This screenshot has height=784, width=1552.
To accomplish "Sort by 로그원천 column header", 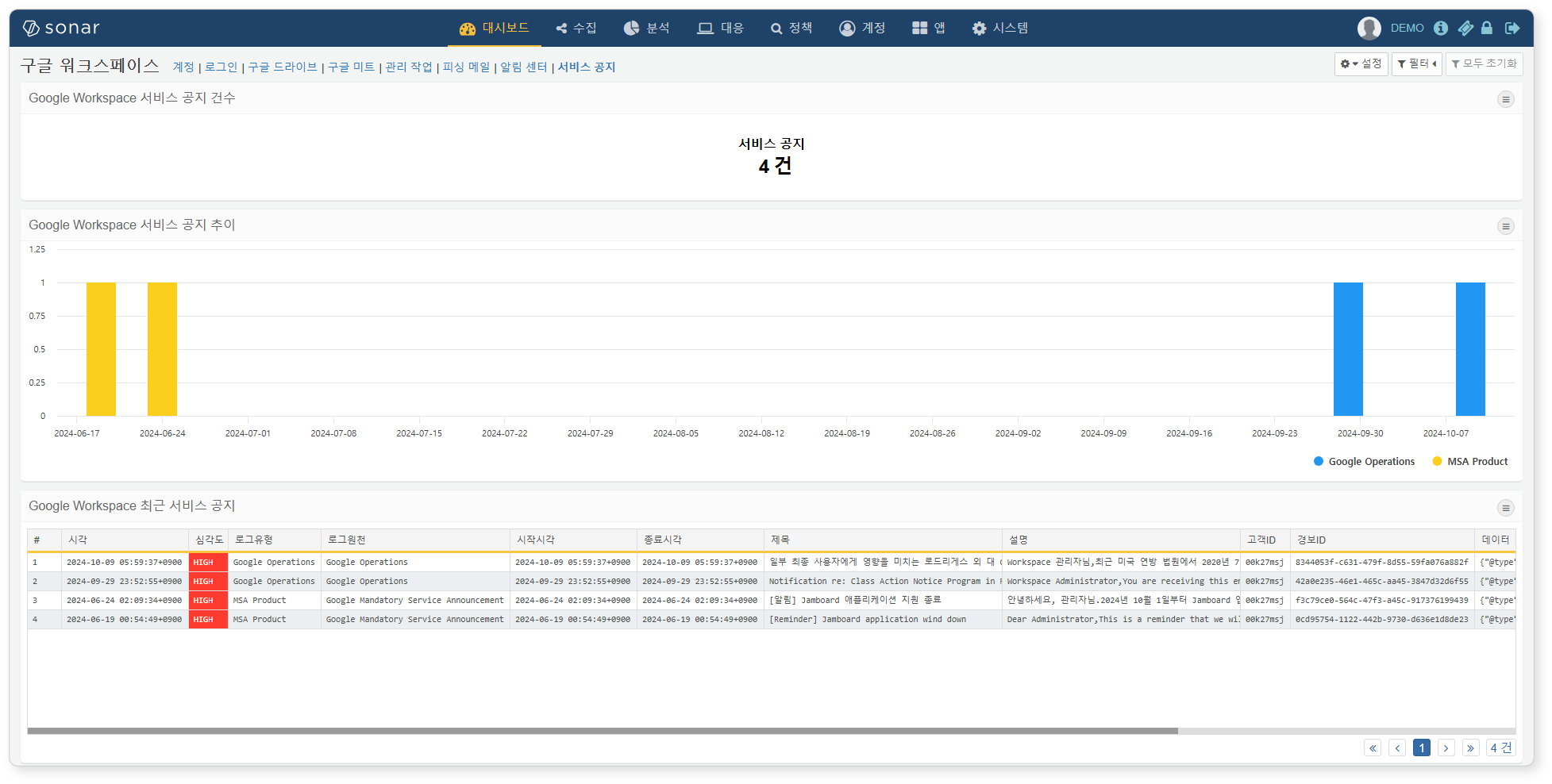I will pyautogui.click(x=415, y=540).
